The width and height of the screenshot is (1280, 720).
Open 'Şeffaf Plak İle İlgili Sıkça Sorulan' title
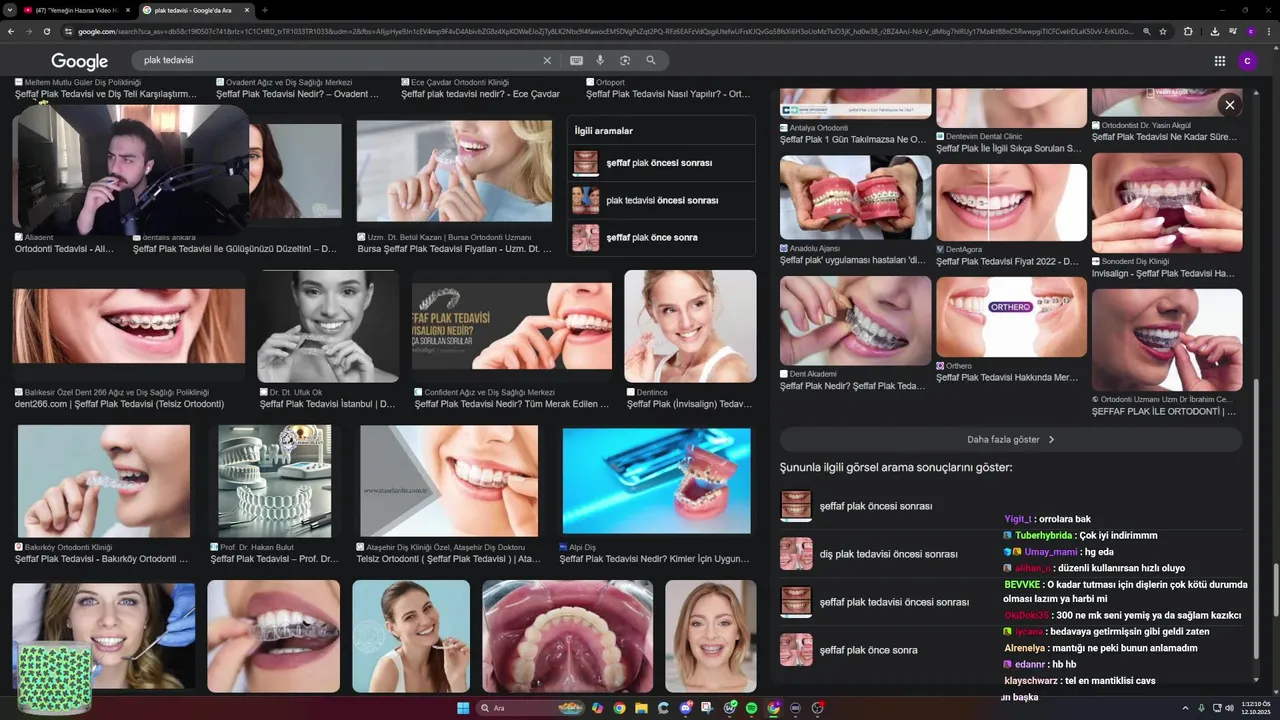click(x=1009, y=149)
